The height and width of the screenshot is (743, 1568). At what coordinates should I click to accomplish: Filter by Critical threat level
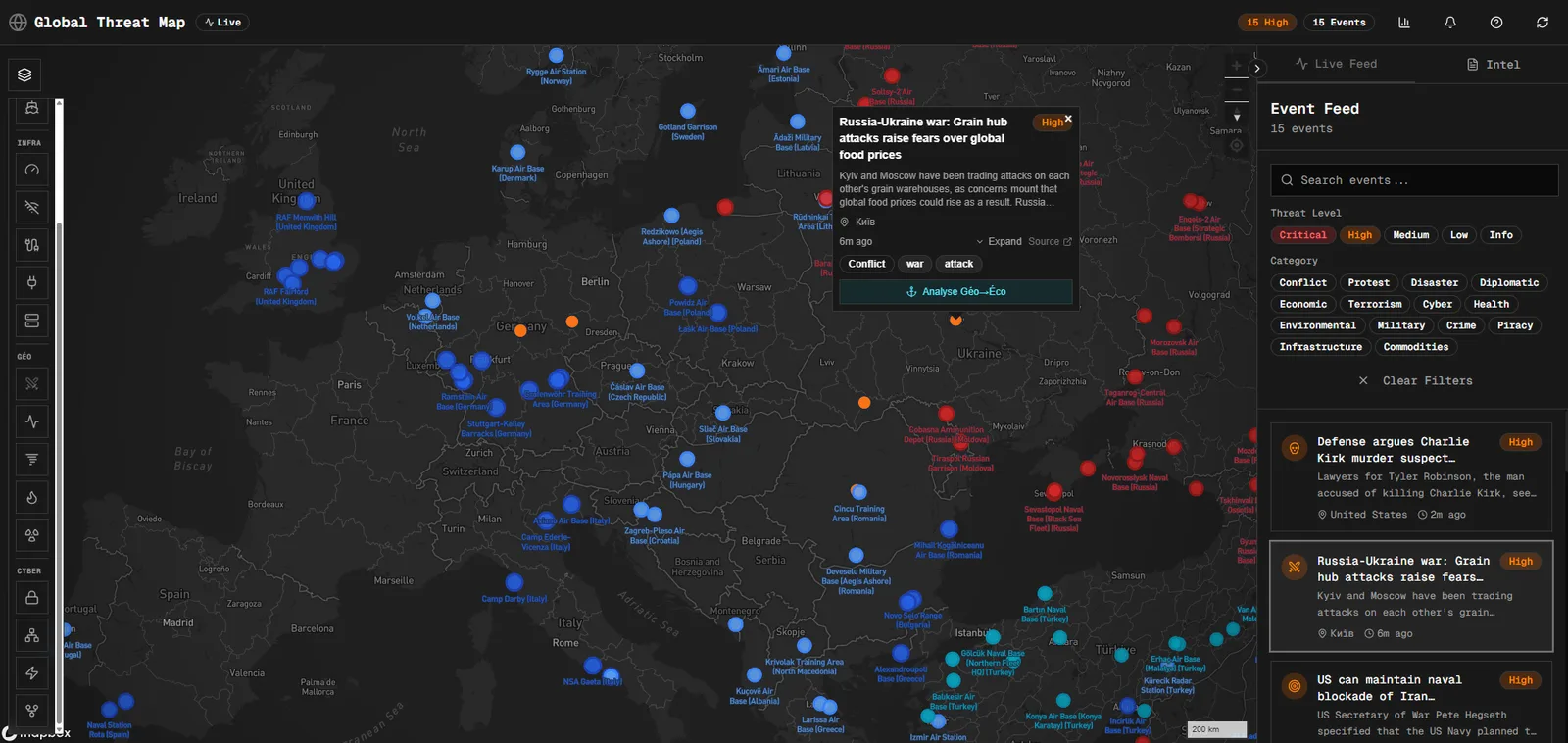click(x=1302, y=235)
